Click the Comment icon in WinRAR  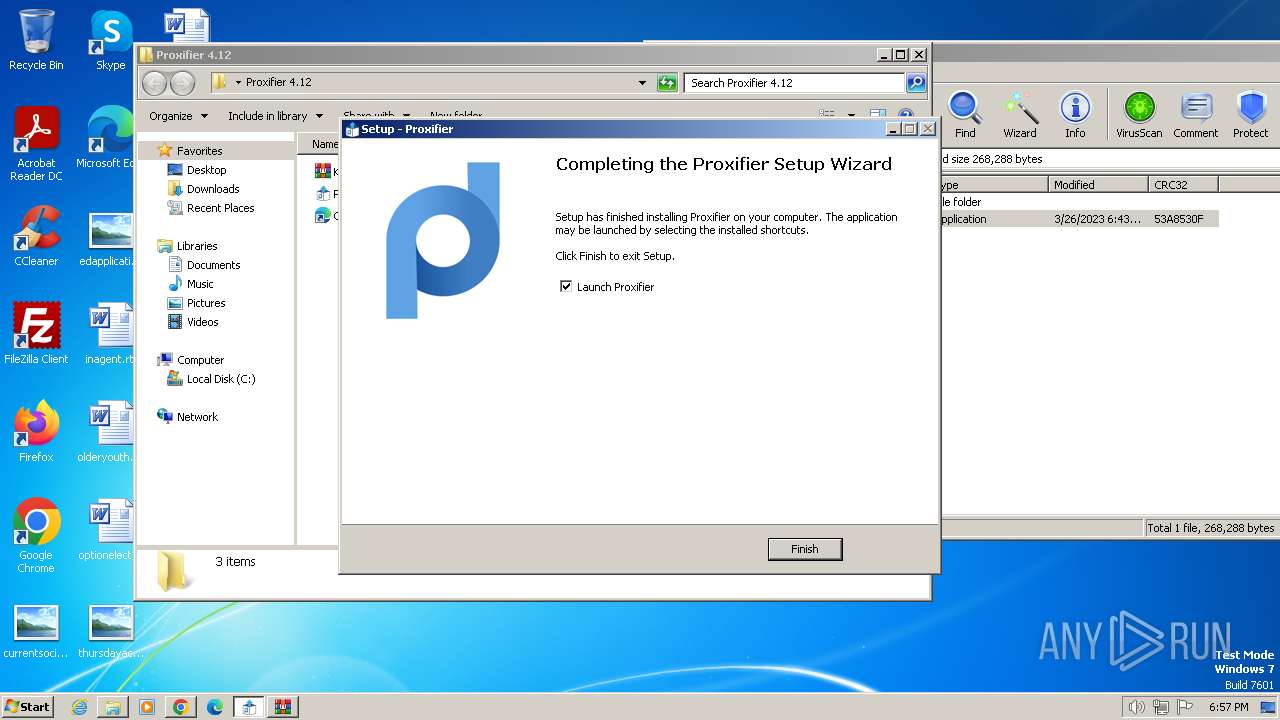(x=1195, y=115)
